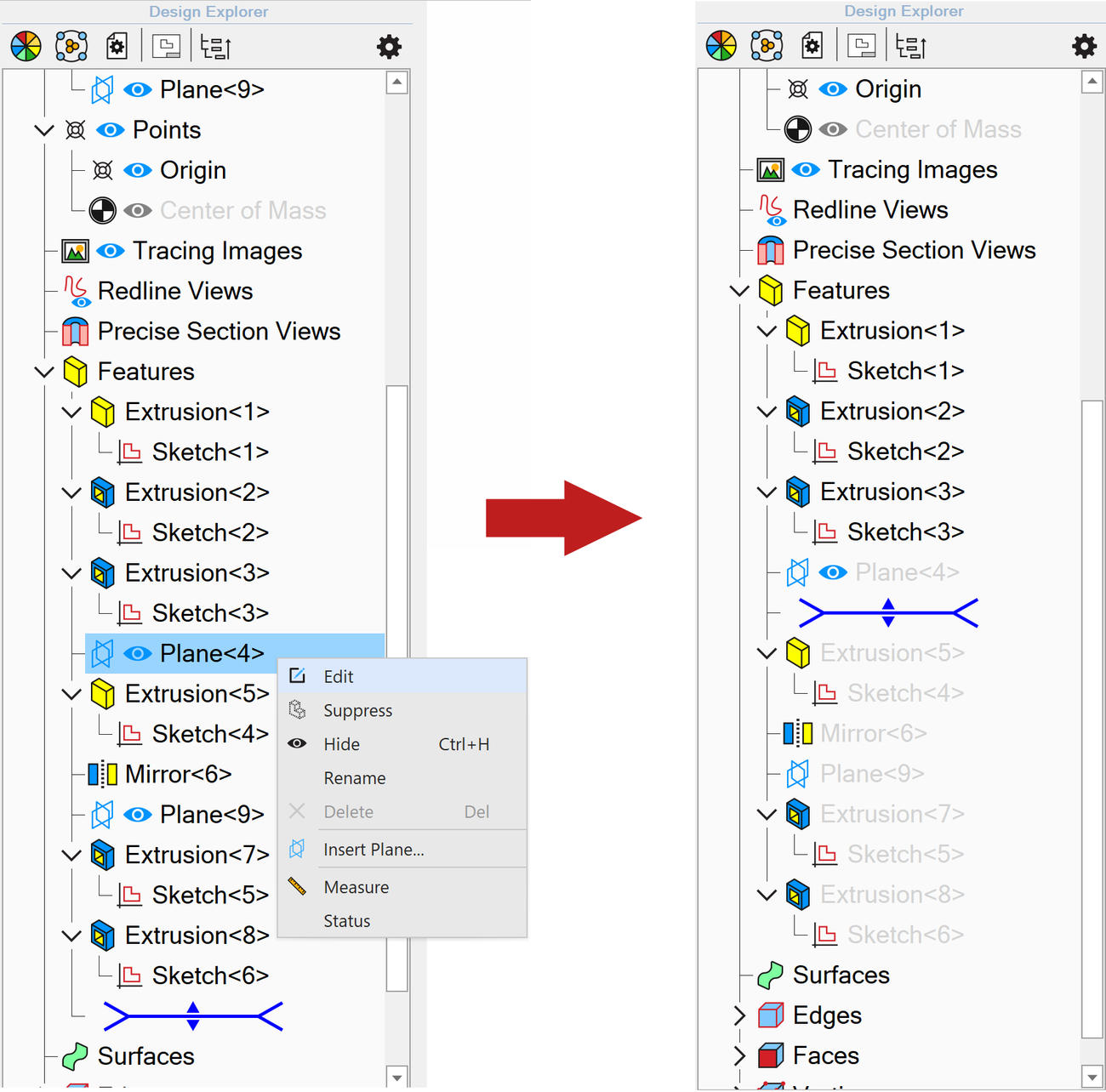Collapse the Points group in the tree

pyautogui.click(x=44, y=130)
